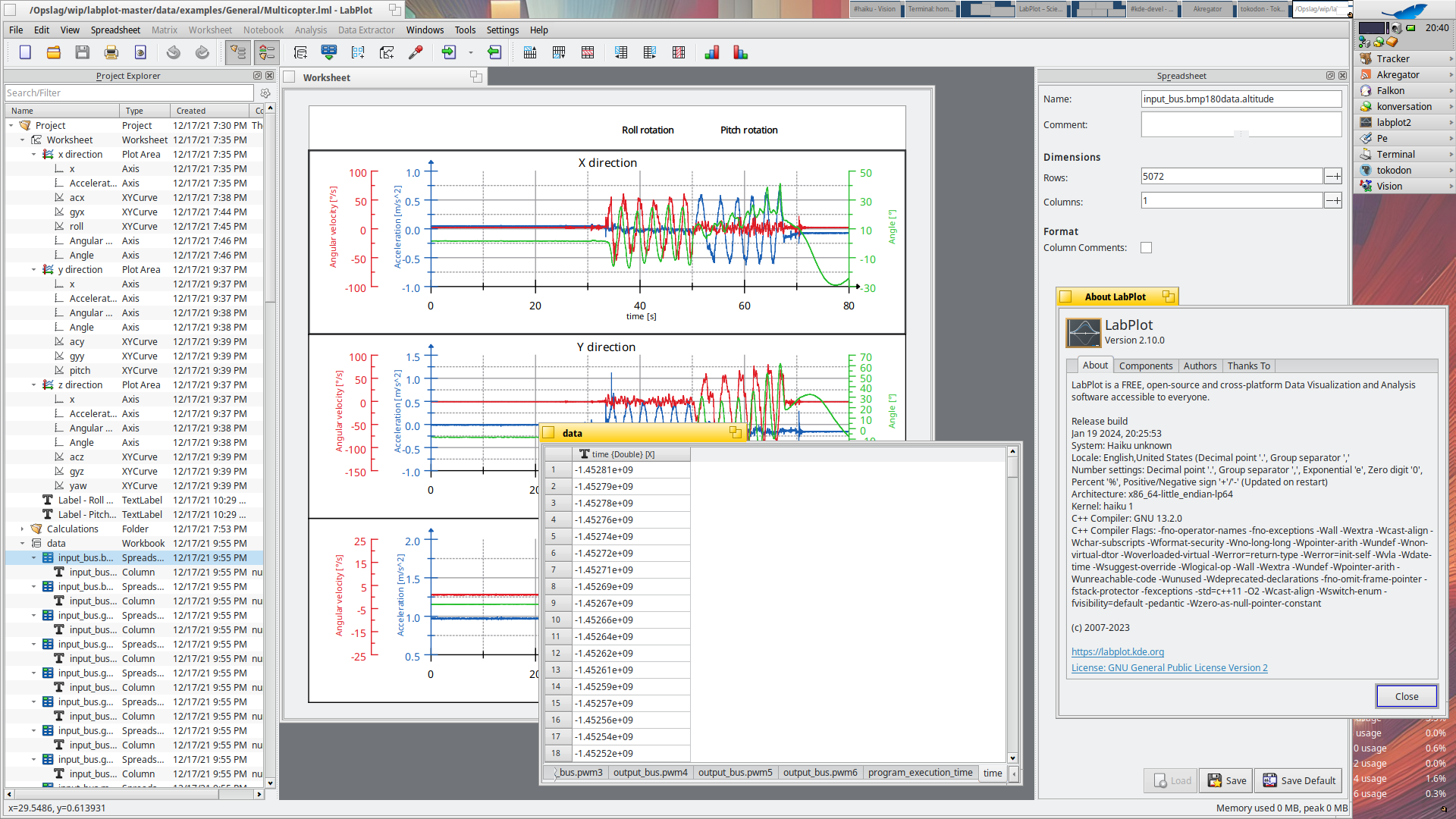Click the Save button in properties panel
Screen dimensions: 1456x819
pyautogui.click(x=1226, y=781)
